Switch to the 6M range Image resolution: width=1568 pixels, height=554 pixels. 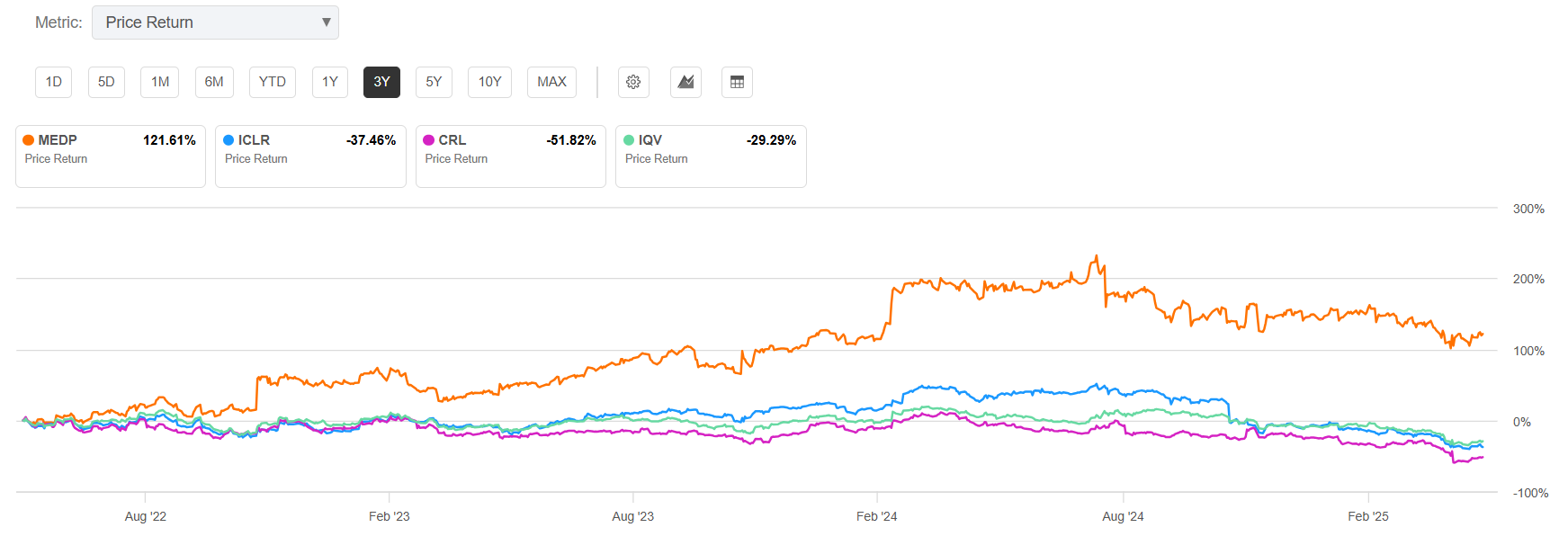coord(214,82)
